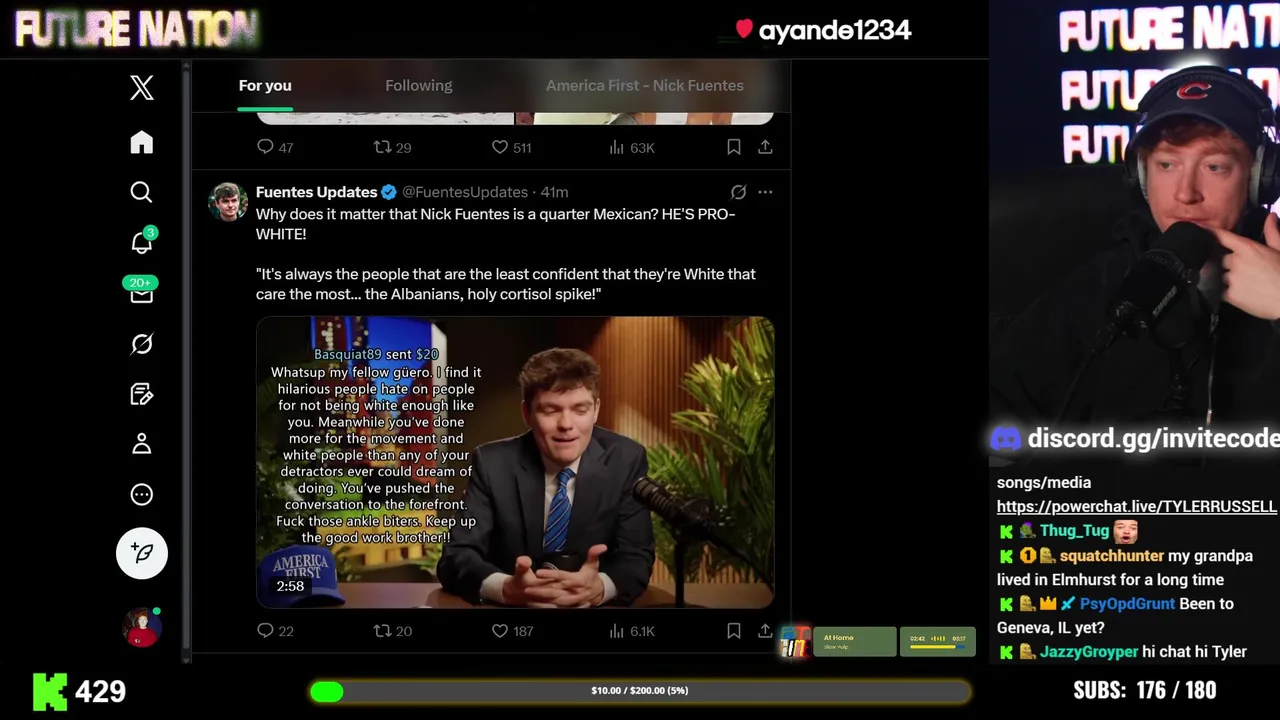The image size is (1280, 720).
Task: Reply to Fuentes Updates post with 22 replies
Action: click(x=275, y=631)
